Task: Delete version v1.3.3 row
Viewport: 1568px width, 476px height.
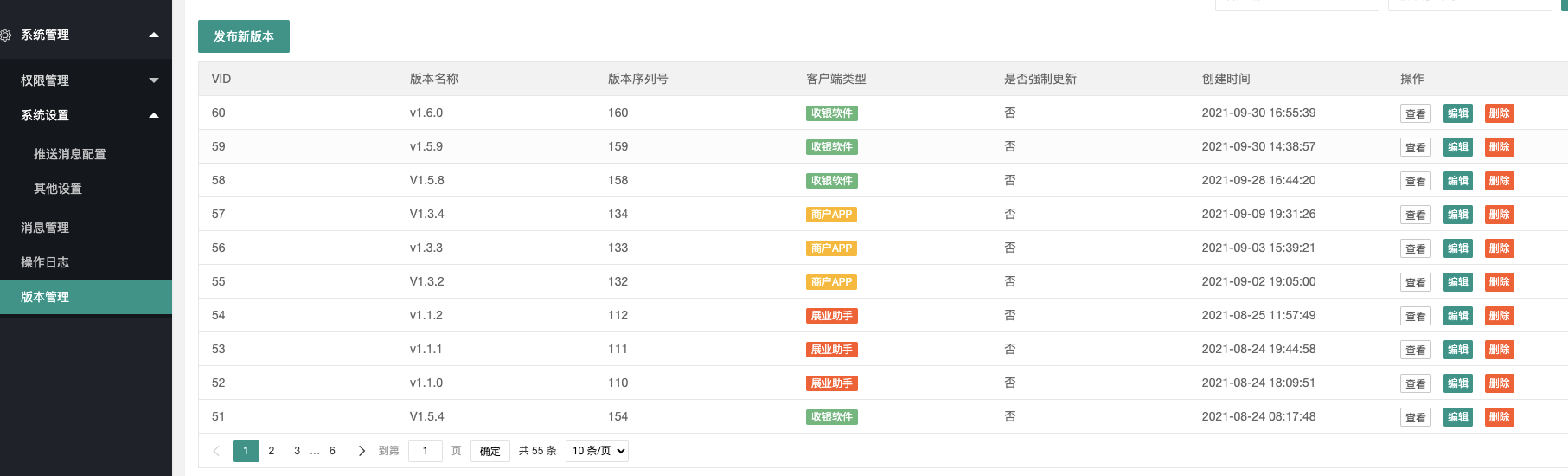Action: click(x=1500, y=248)
